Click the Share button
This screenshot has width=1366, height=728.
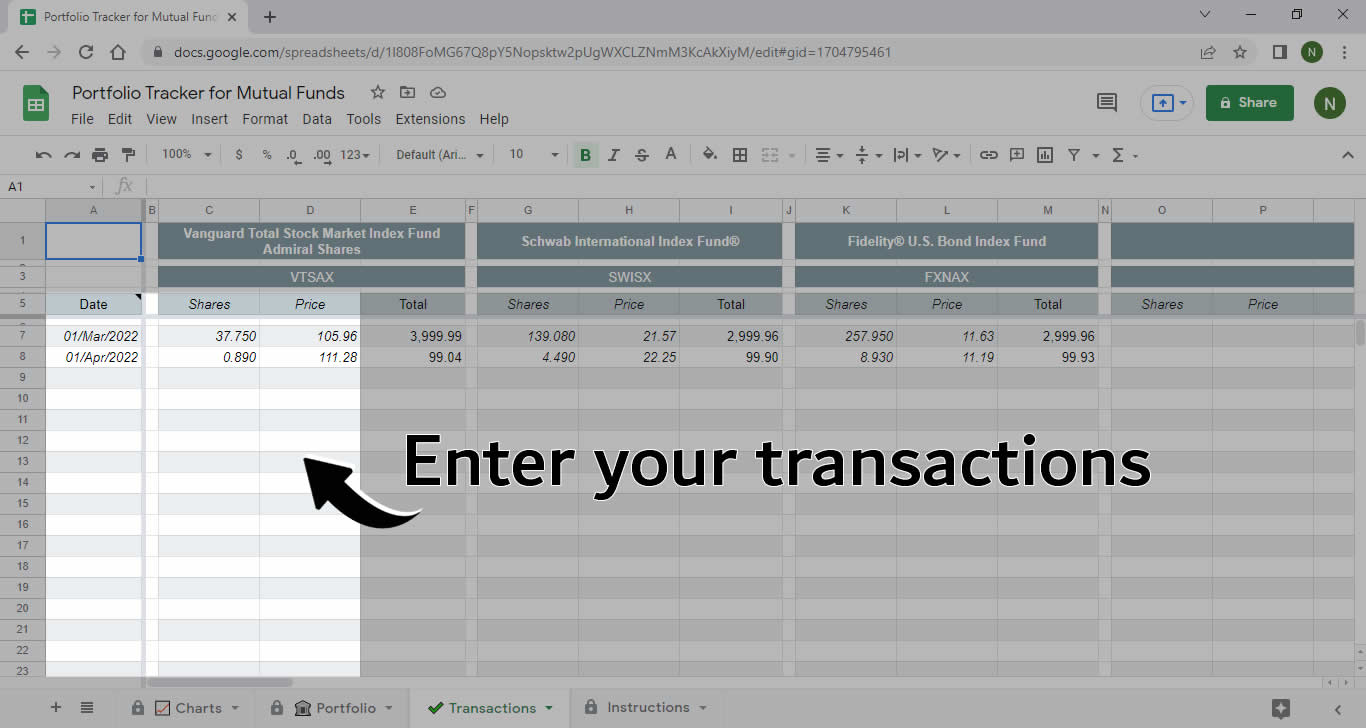[x=1249, y=102]
